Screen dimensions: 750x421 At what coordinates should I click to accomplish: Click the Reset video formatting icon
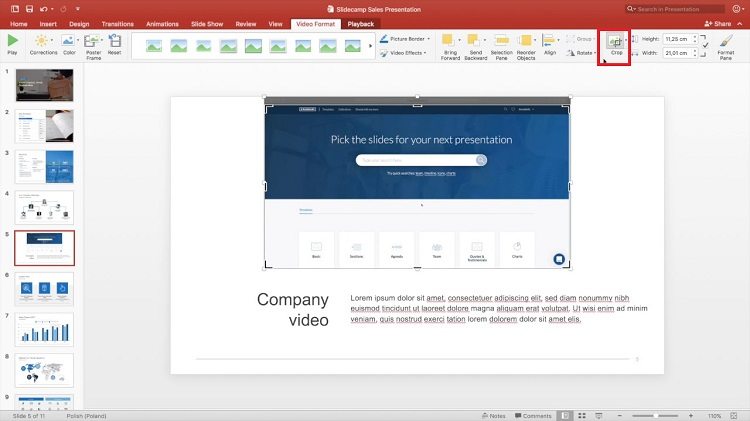(114, 41)
